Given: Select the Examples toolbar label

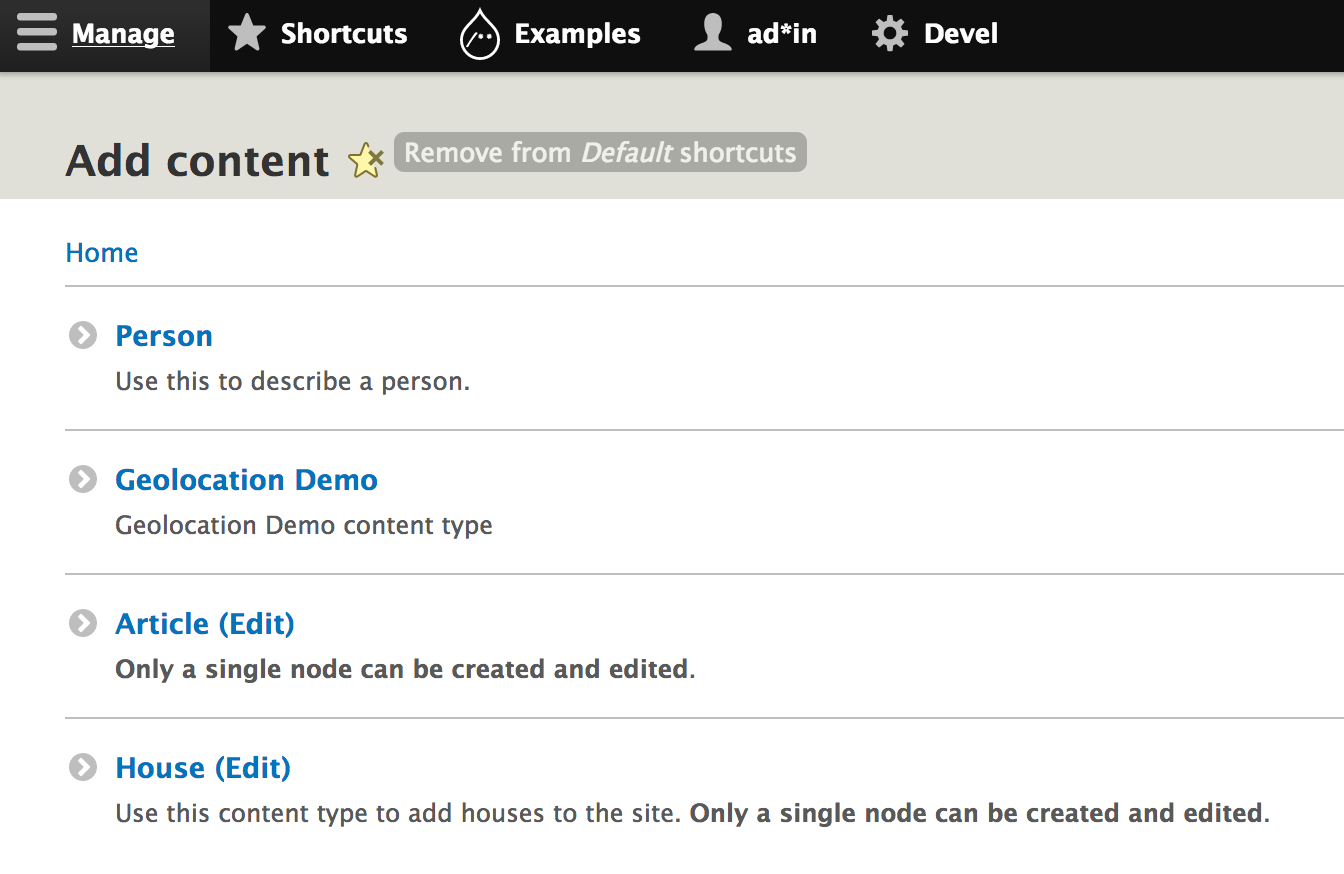Looking at the screenshot, I should coord(577,34).
